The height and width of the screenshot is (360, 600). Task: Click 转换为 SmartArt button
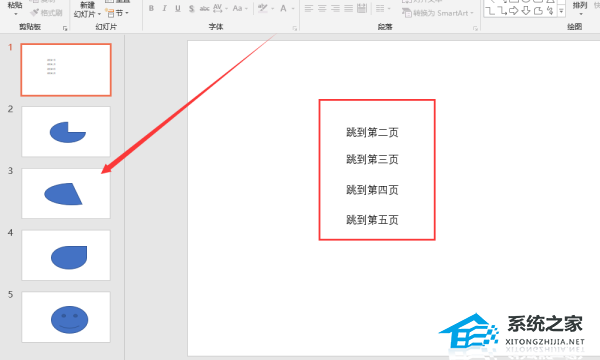[x=437, y=13]
